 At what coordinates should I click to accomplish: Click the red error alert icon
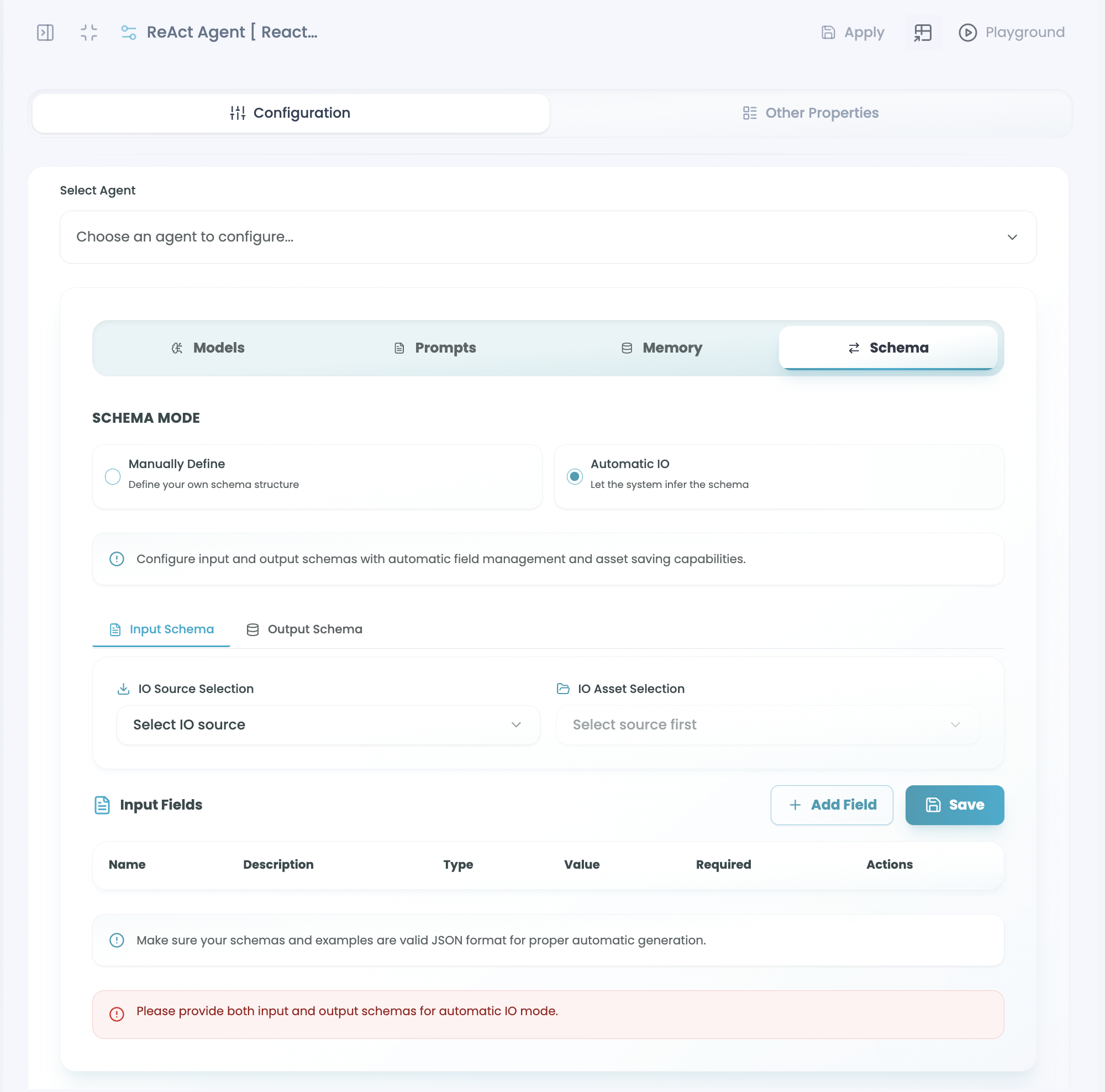[x=117, y=1014]
